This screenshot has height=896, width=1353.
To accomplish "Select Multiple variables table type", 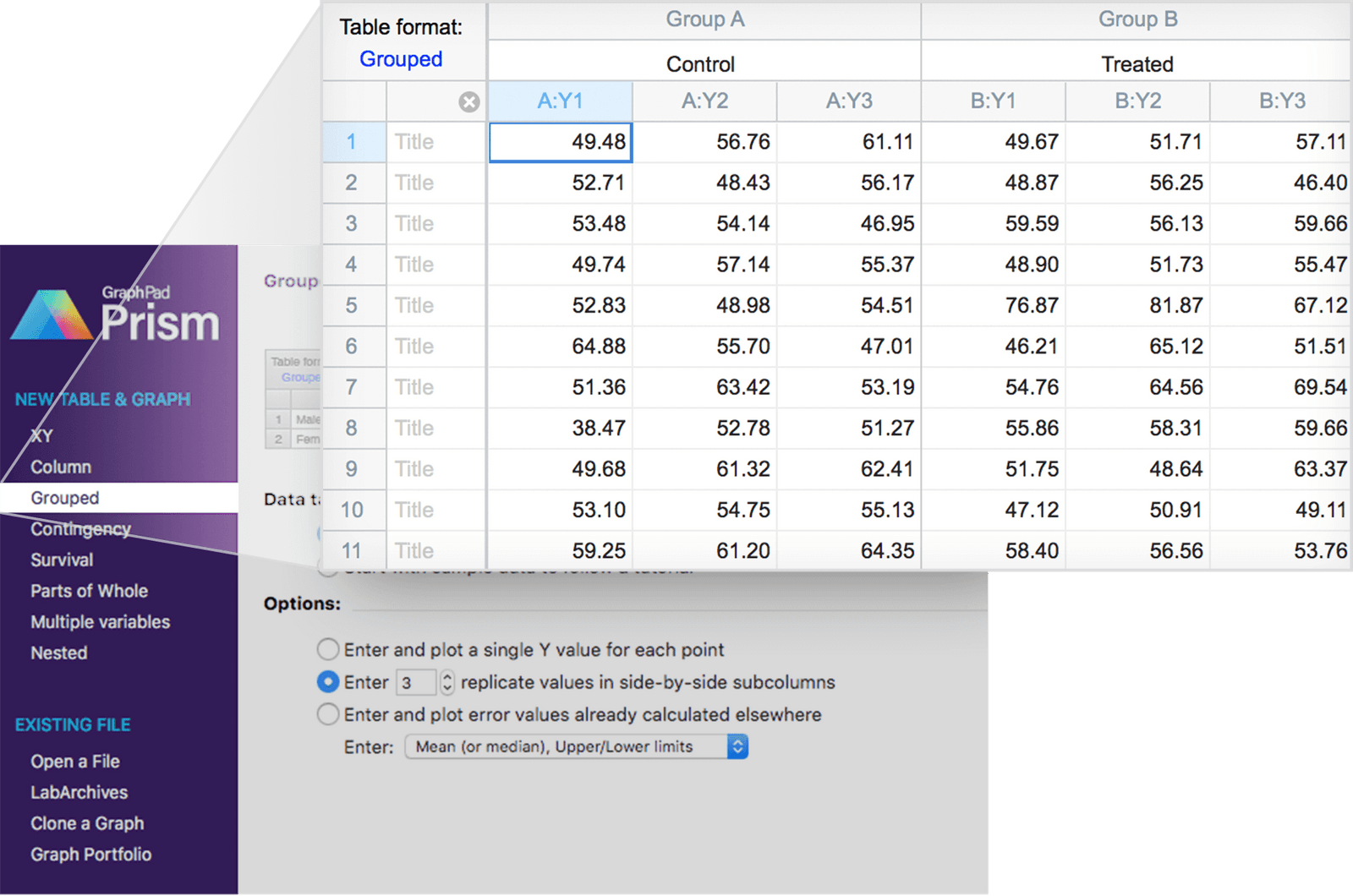I will pos(99,622).
